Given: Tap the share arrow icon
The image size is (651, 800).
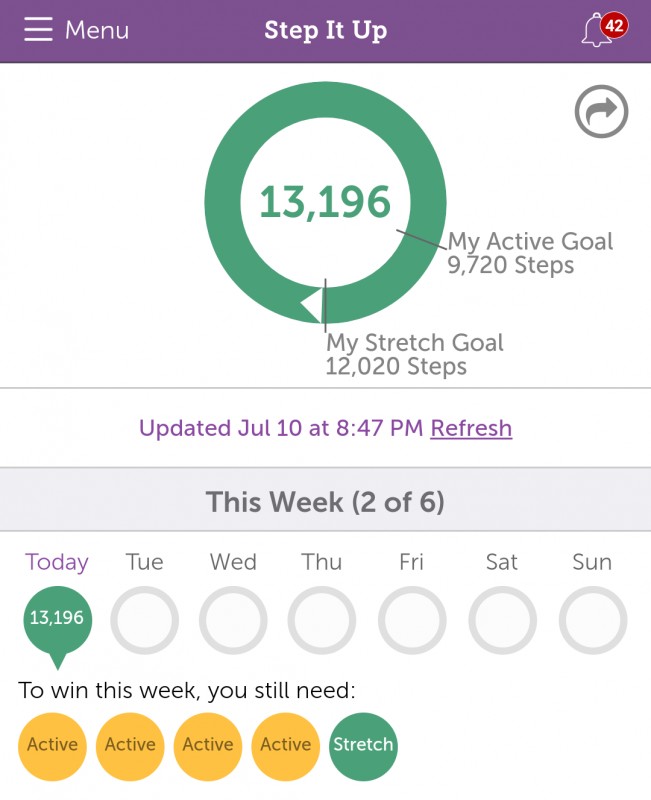Looking at the screenshot, I should pyautogui.click(x=601, y=112).
